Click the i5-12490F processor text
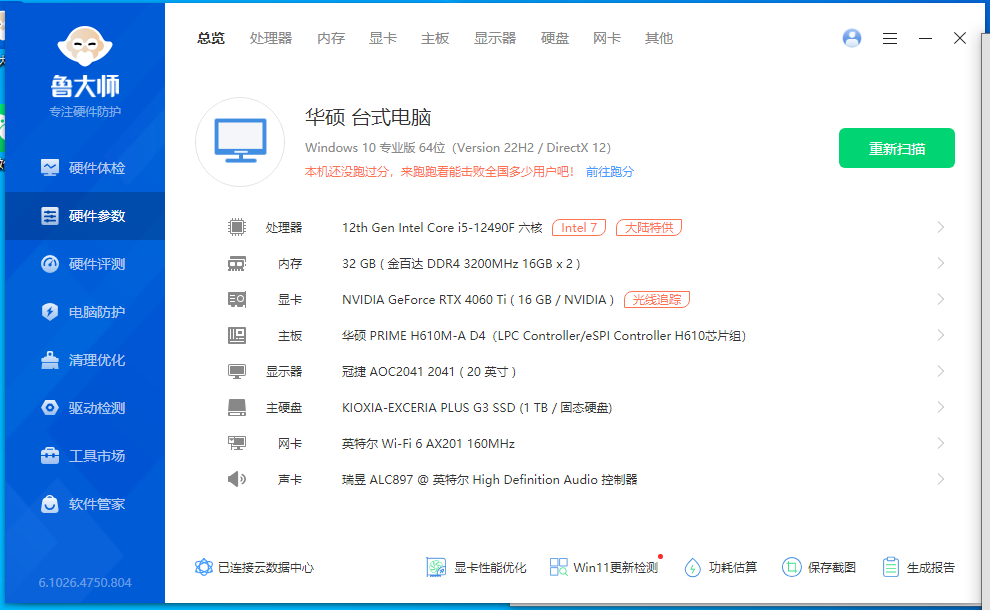990x610 pixels. click(442, 227)
